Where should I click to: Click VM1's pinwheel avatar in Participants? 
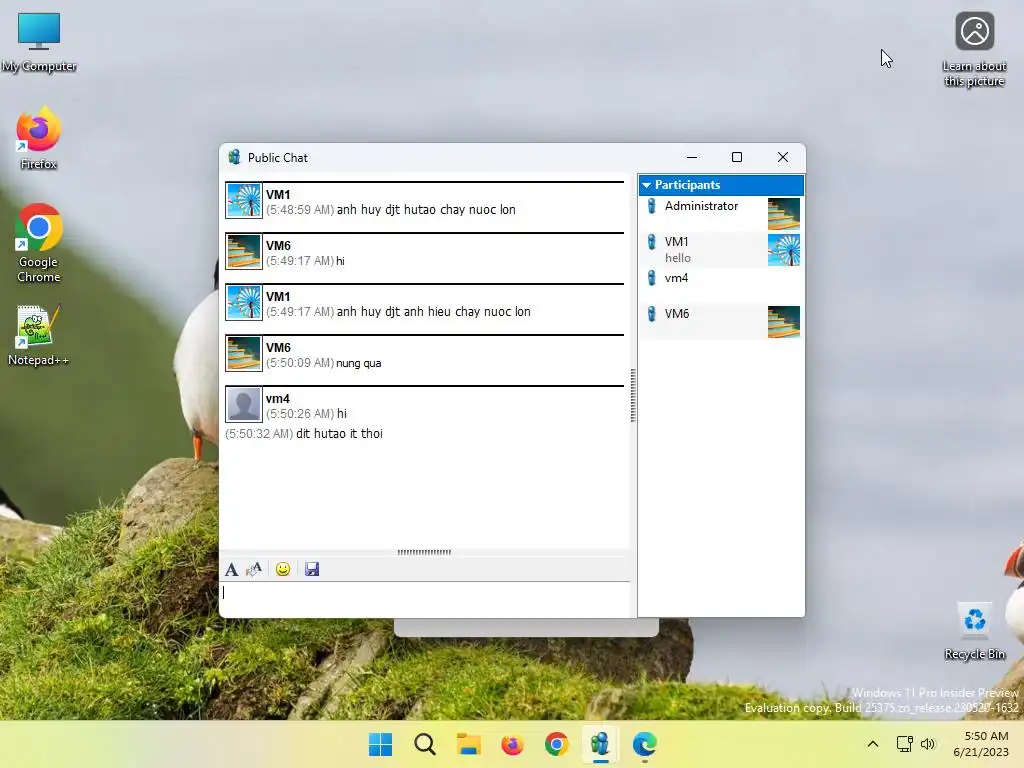784,249
